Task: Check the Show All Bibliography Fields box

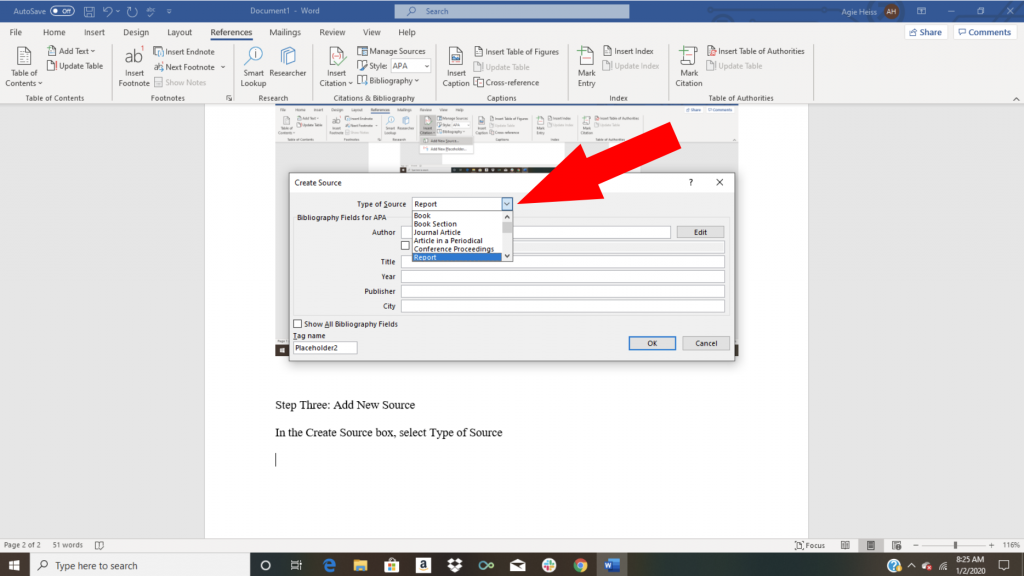Action: pyautogui.click(x=297, y=324)
